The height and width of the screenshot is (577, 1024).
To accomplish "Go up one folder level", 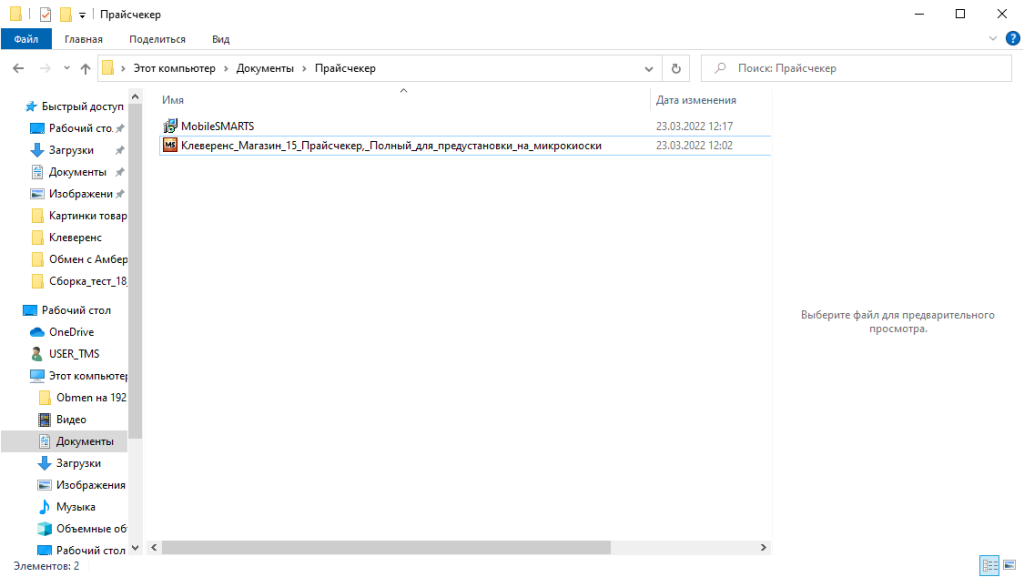I will [86, 68].
